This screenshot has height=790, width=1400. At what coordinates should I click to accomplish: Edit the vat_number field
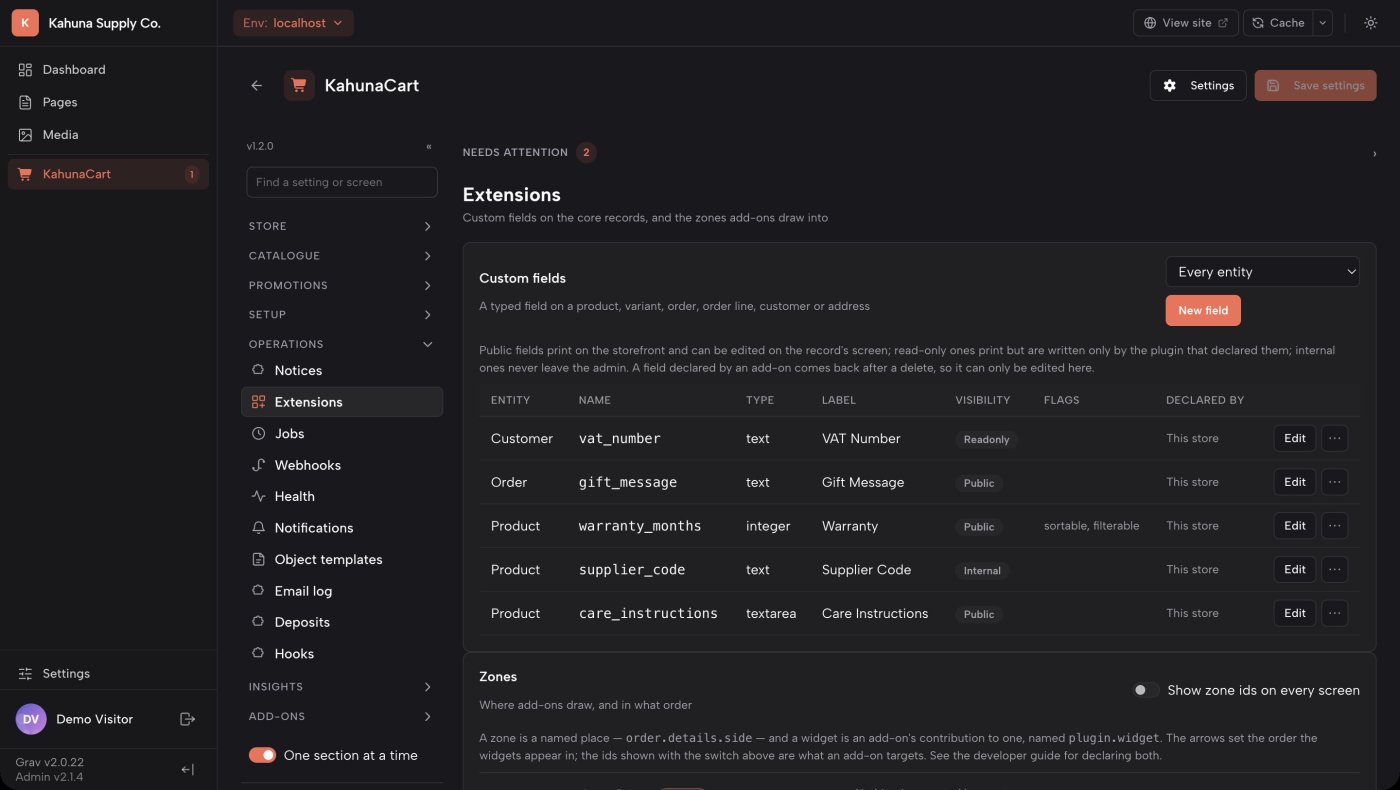tap(1295, 438)
